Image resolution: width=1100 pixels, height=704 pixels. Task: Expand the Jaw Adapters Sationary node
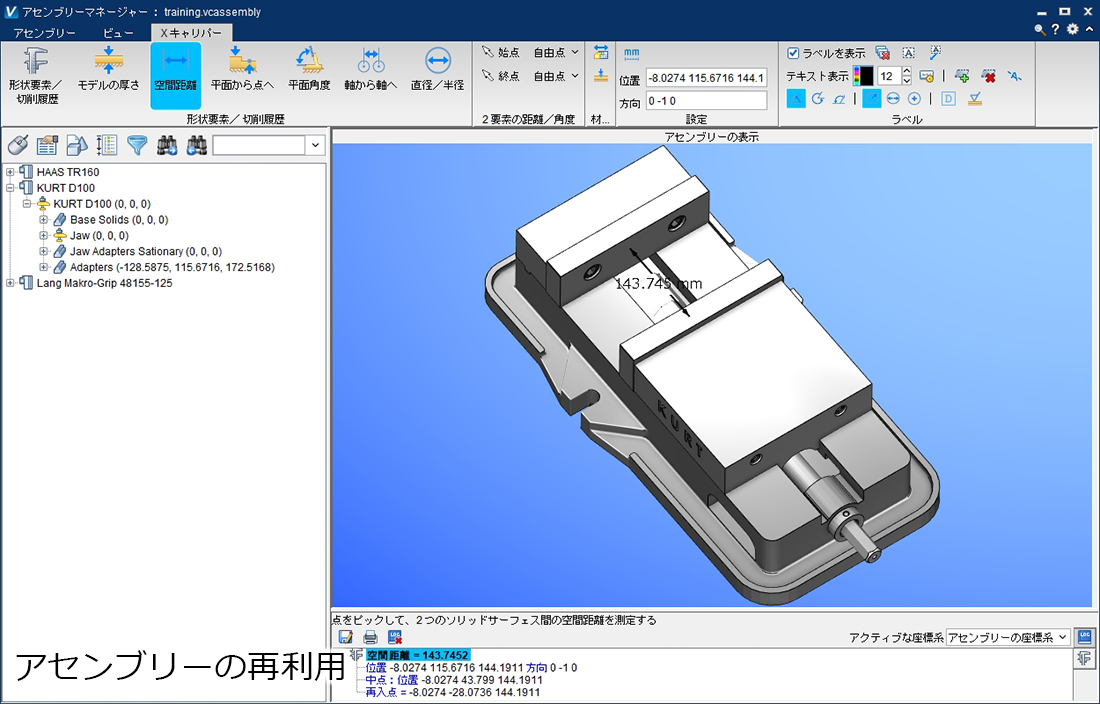click(43, 251)
